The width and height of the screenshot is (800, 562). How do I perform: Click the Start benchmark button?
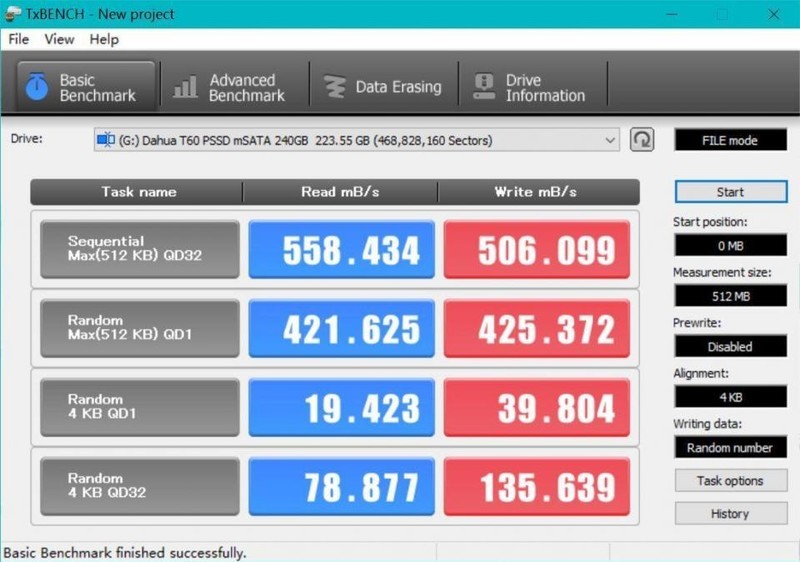[731, 192]
